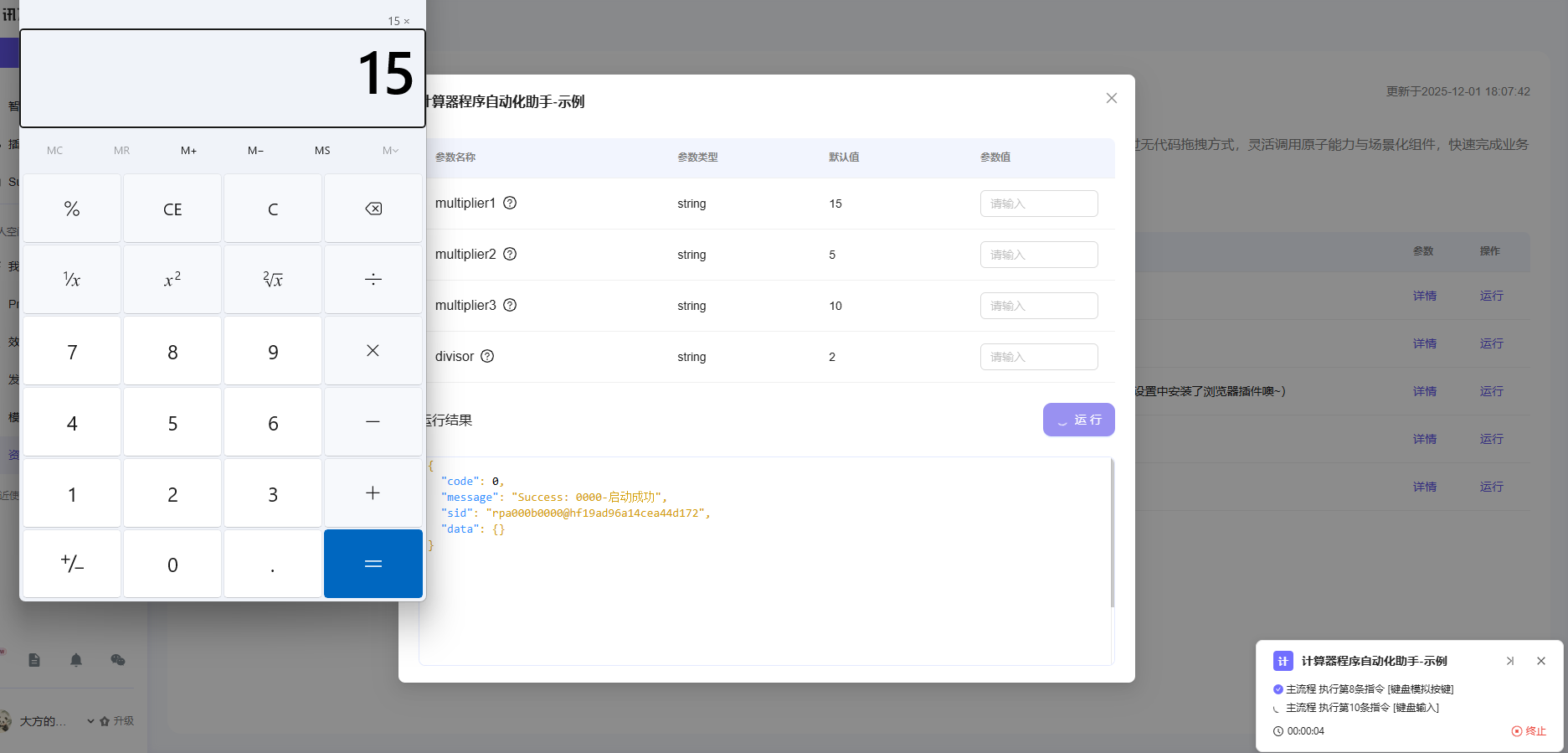Expand the memory list M dropdown
Viewport: 1568px width, 753px height.
pos(390,151)
